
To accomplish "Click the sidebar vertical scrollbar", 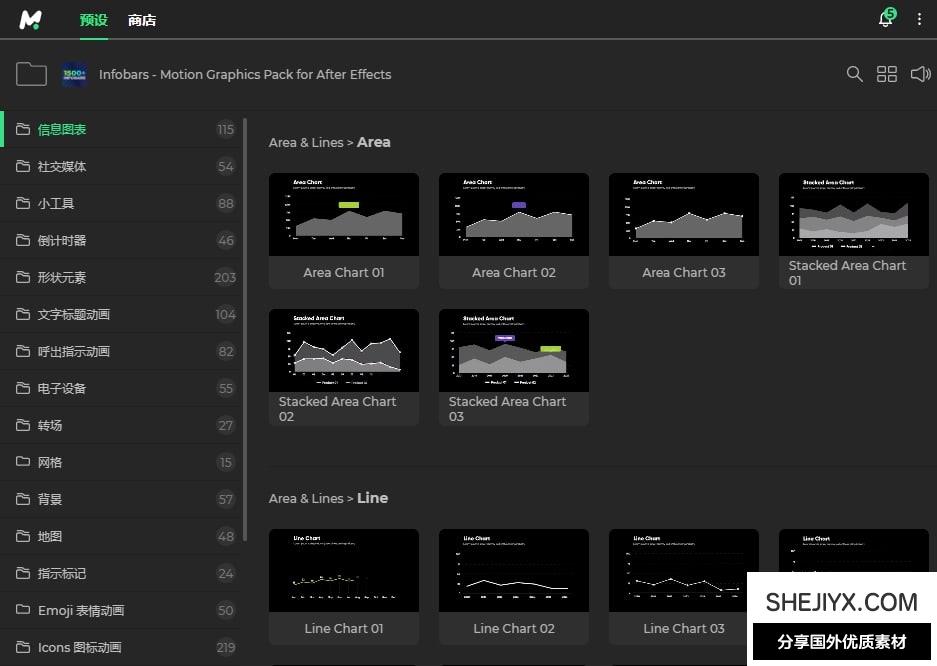I will [x=245, y=330].
